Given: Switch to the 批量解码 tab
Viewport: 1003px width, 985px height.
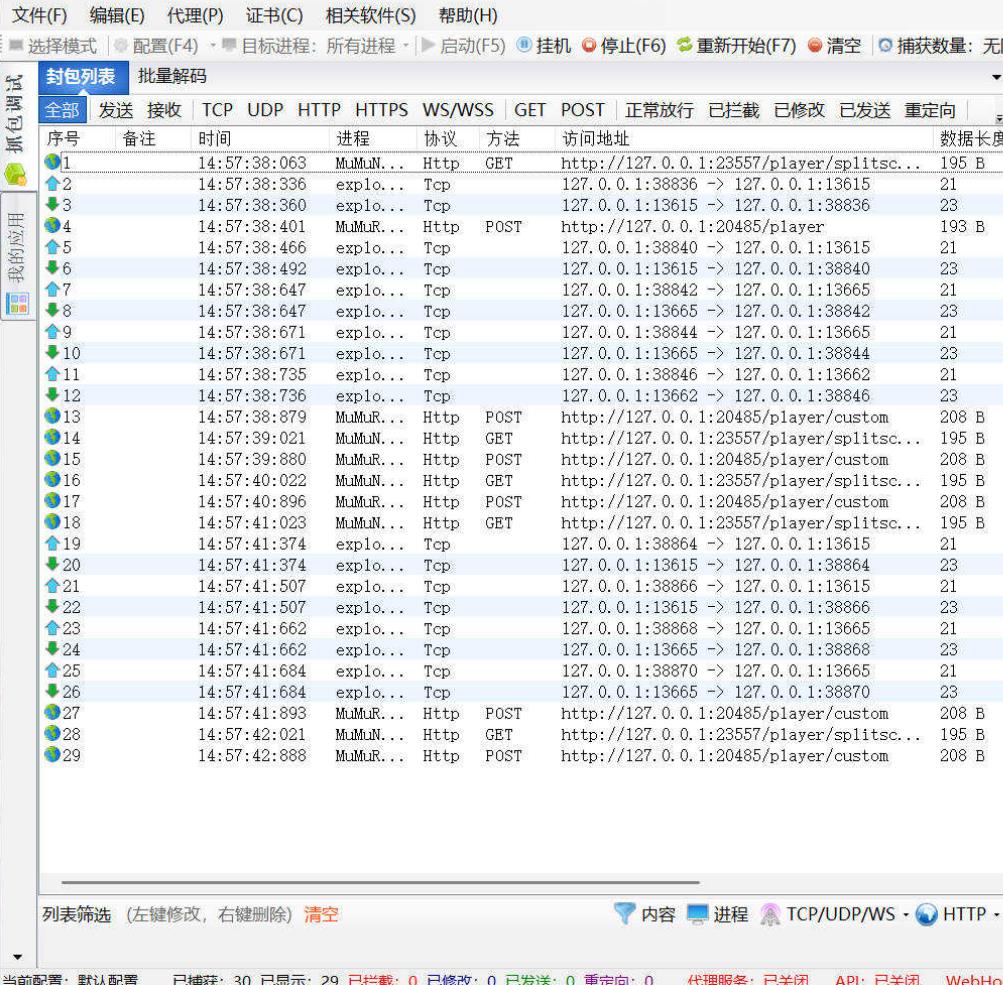Looking at the screenshot, I should pos(172,77).
